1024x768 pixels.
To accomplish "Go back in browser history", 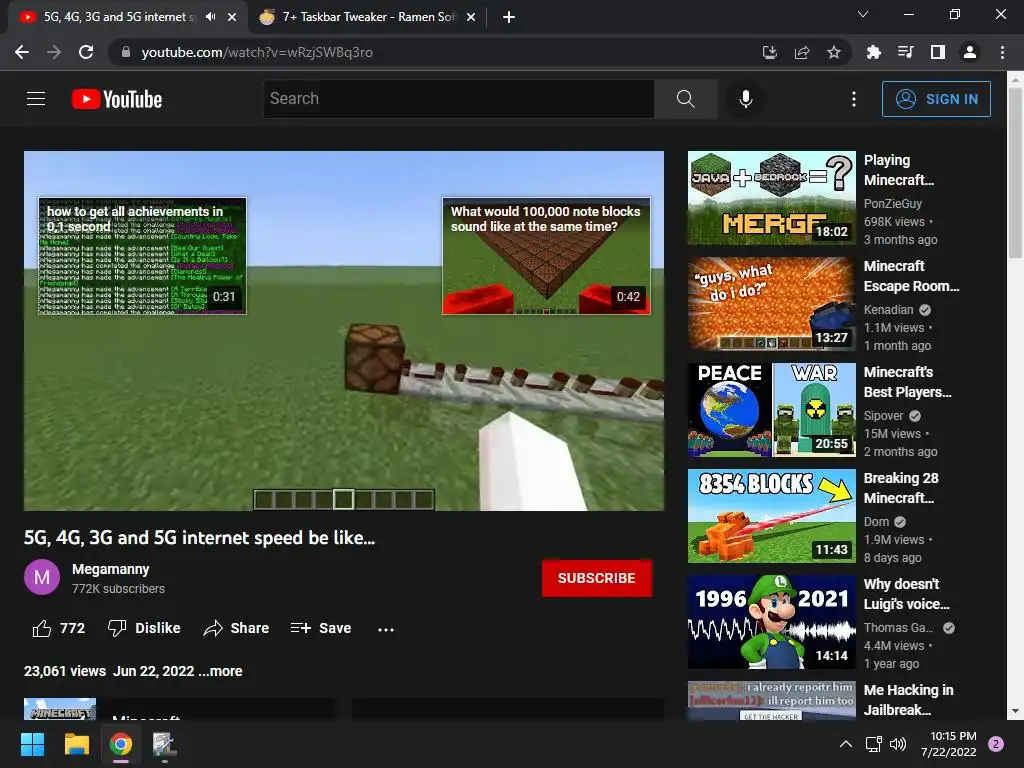I will (22, 52).
